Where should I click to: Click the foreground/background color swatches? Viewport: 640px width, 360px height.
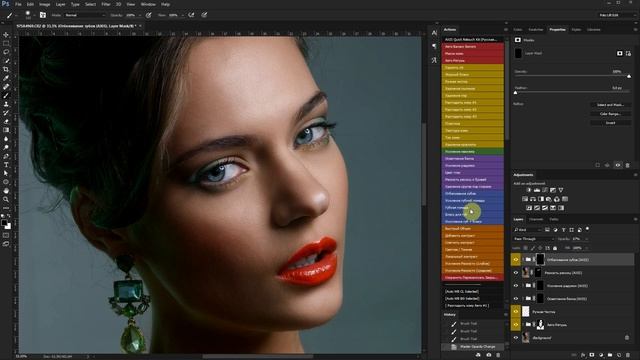pos(6,224)
